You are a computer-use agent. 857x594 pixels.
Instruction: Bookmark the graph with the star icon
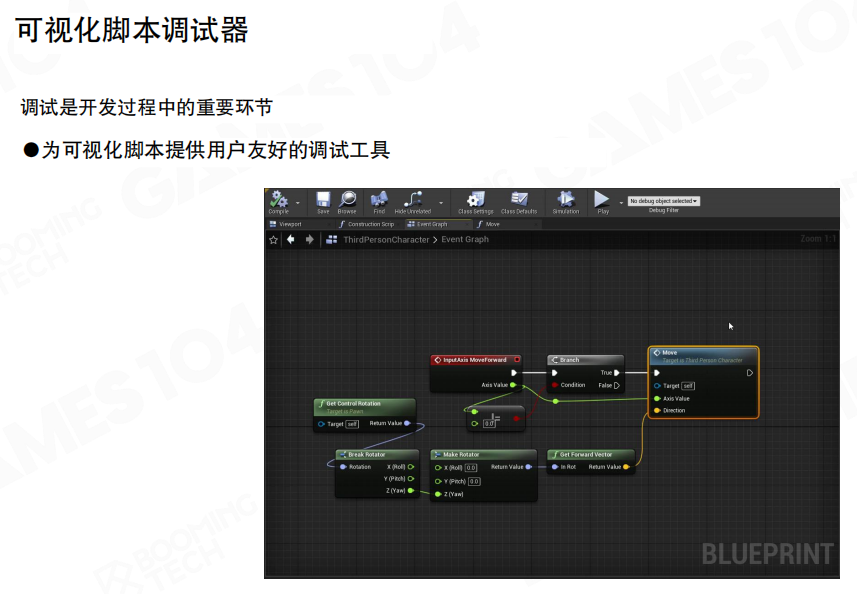point(273,240)
